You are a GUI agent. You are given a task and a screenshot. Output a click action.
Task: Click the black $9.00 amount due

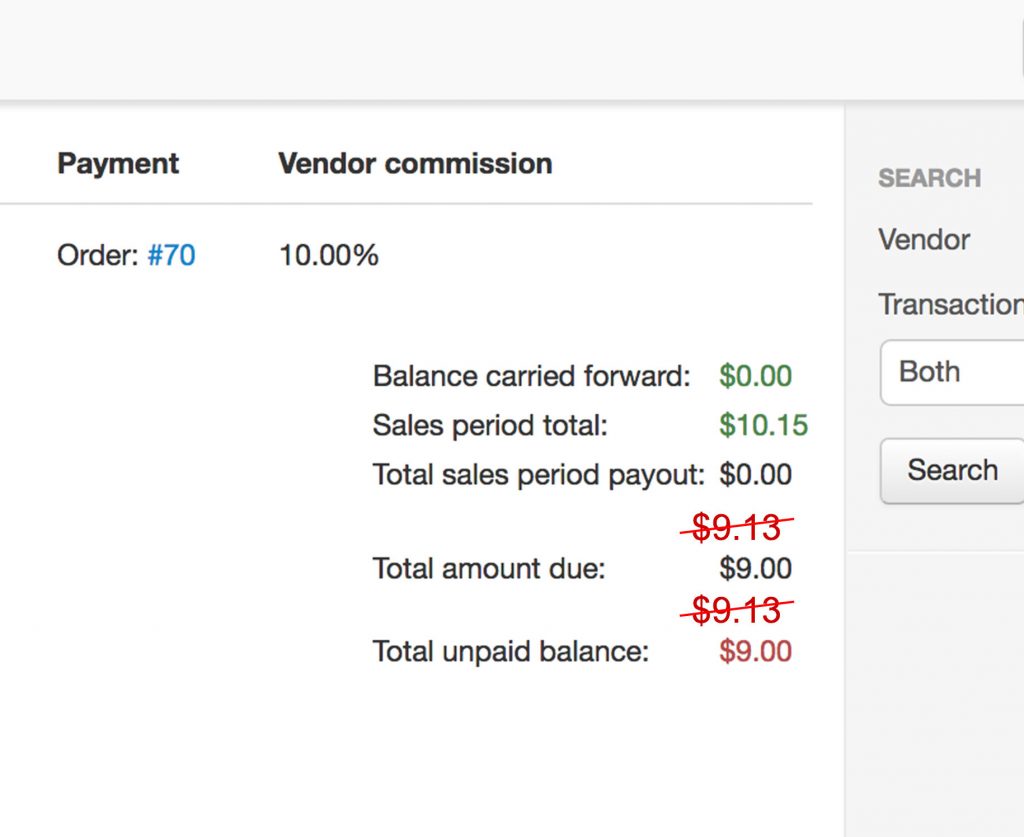pyautogui.click(x=755, y=569)
